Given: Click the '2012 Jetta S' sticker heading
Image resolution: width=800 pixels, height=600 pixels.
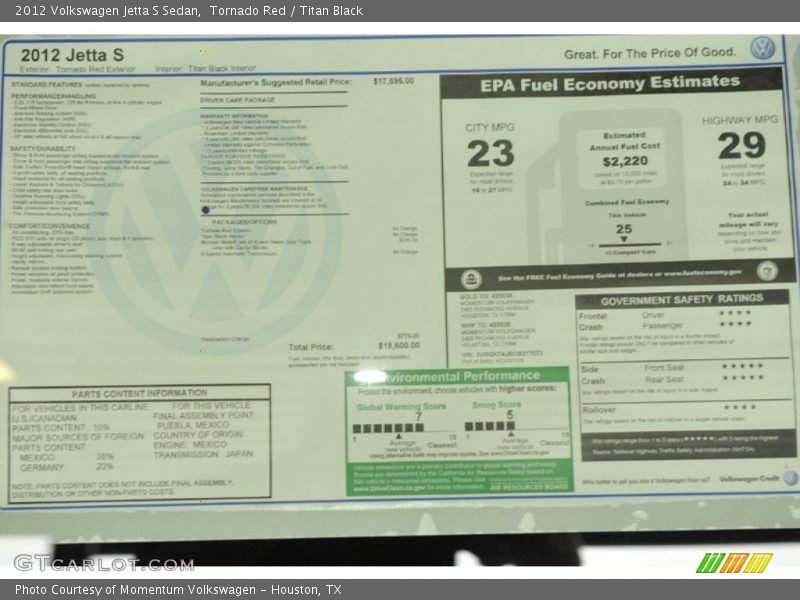Looking at the screenshot, I should pos(72,55).
